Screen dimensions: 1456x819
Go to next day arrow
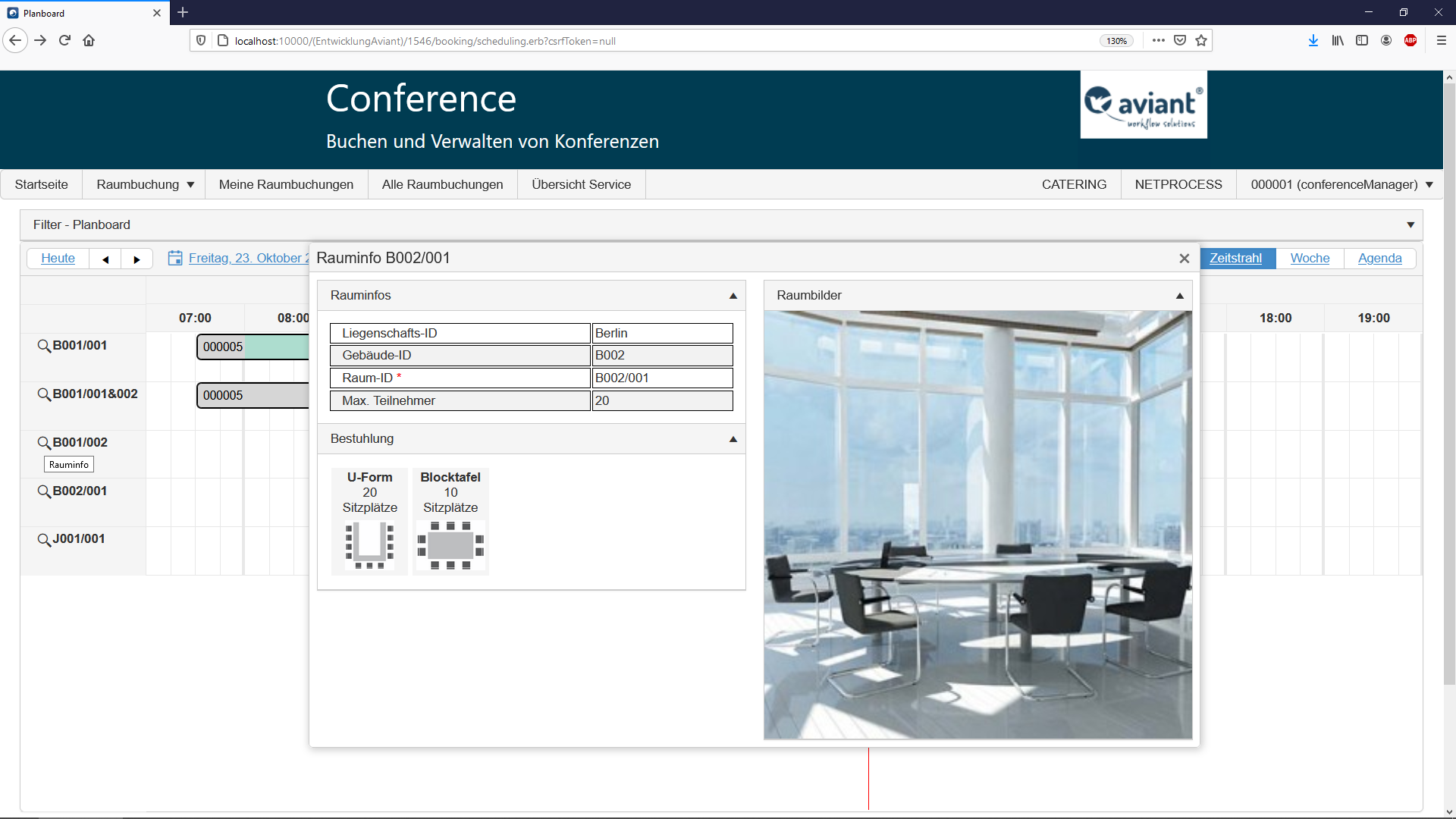[136, 259]
